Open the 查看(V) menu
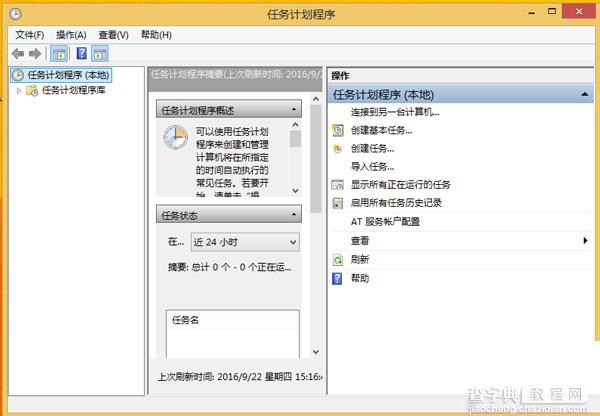The width and height of the screenshot is (600, 416). 114,35
